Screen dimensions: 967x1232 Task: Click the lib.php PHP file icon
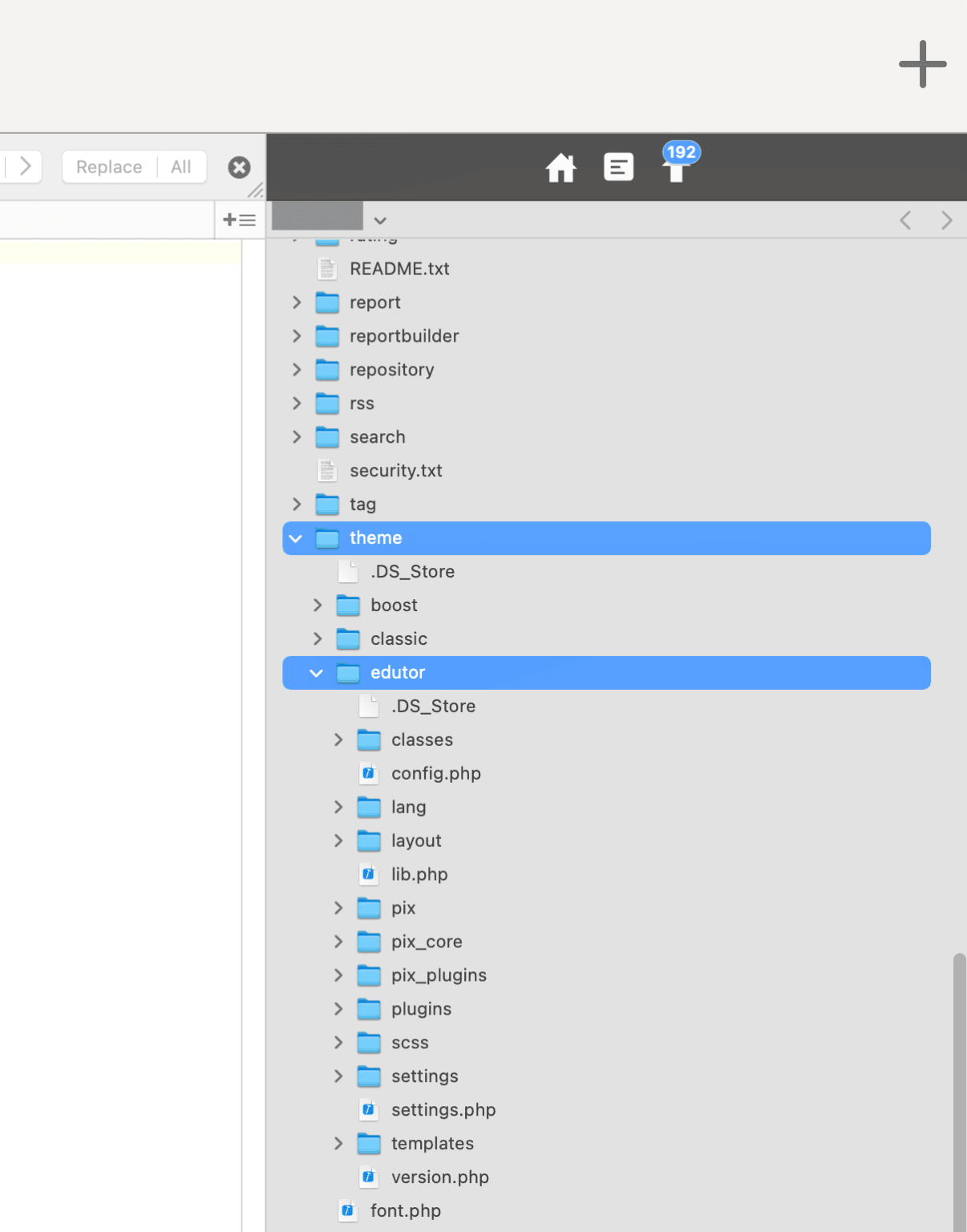369,874
